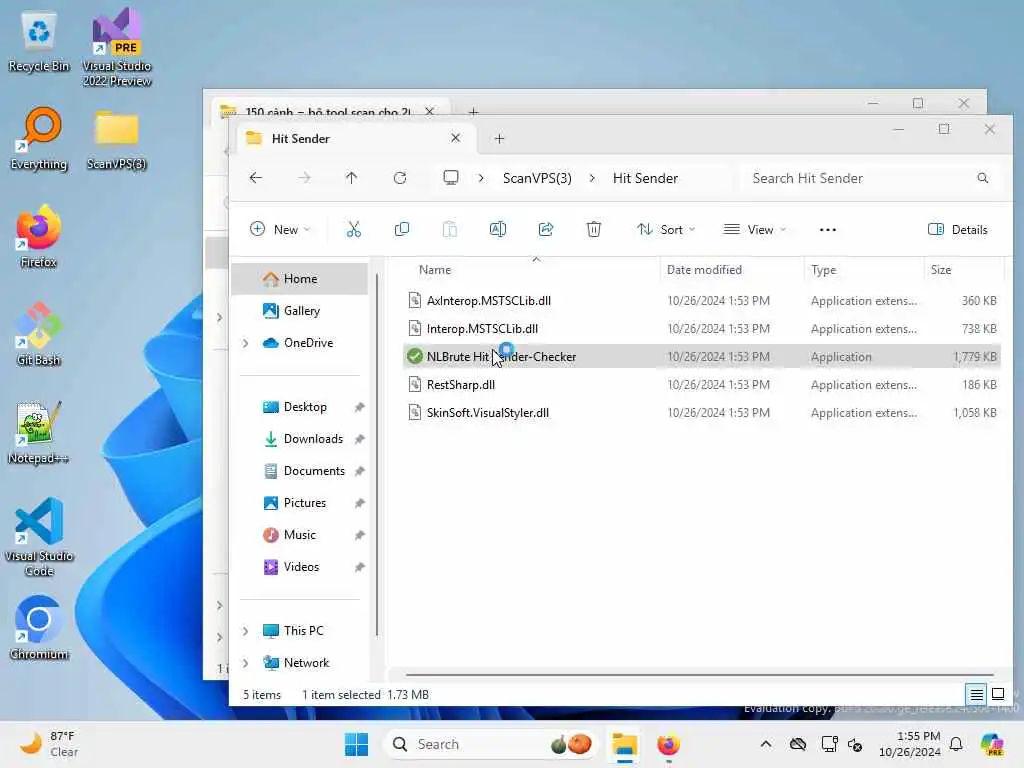Select AxInterop.MSTSCLib.dll file

tap(701, 300)
